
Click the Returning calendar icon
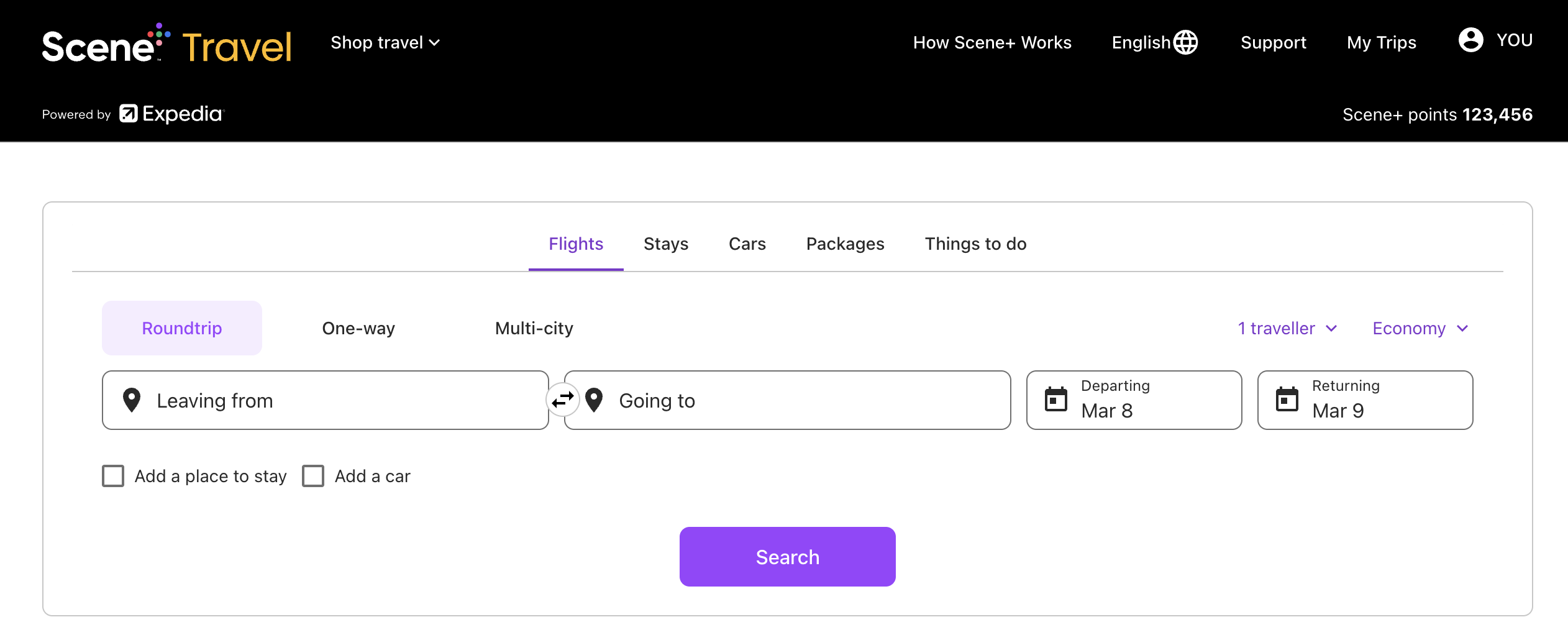click(x=1287, y=400)
